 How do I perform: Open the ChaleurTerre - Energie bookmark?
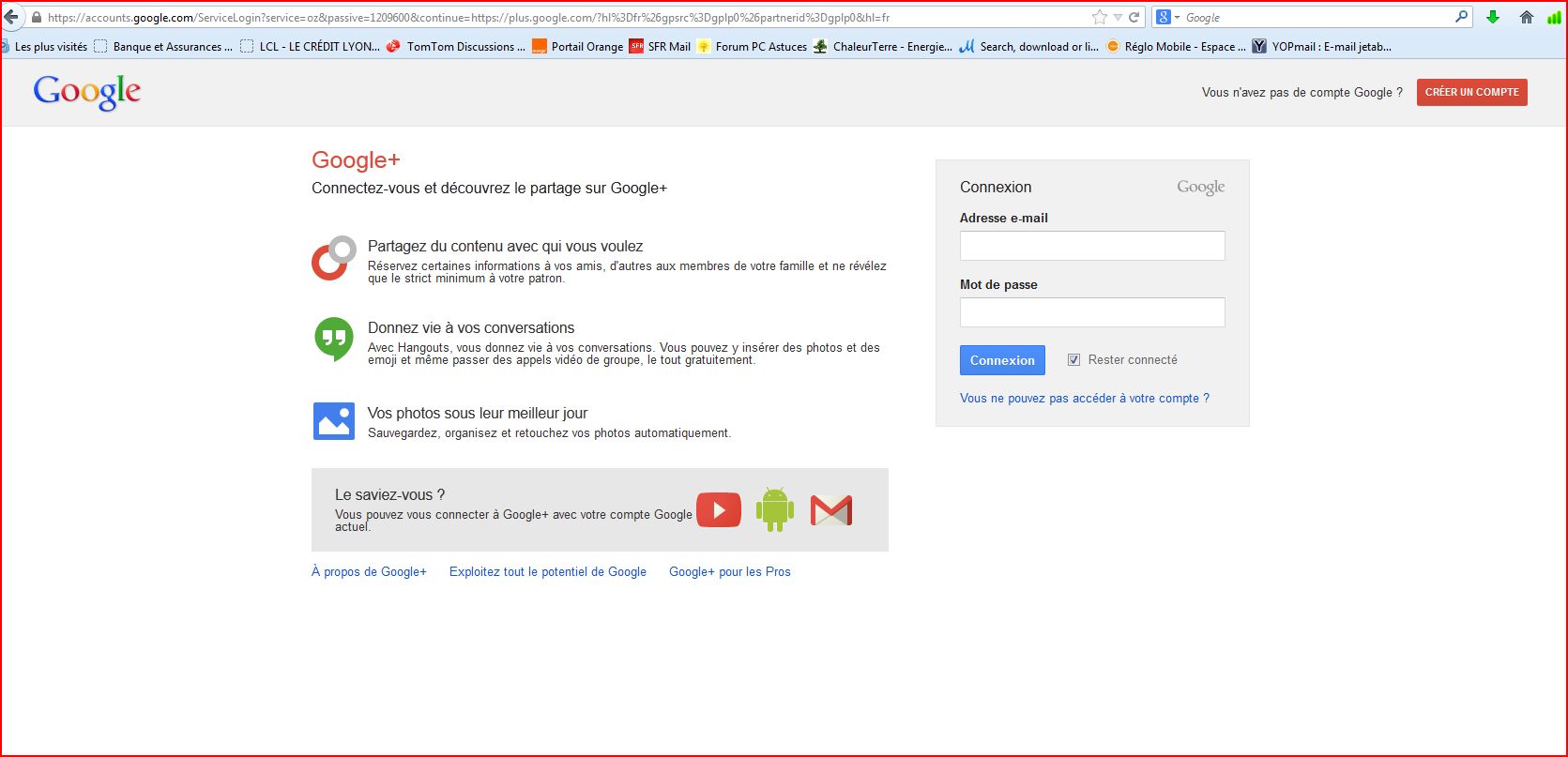883,46
